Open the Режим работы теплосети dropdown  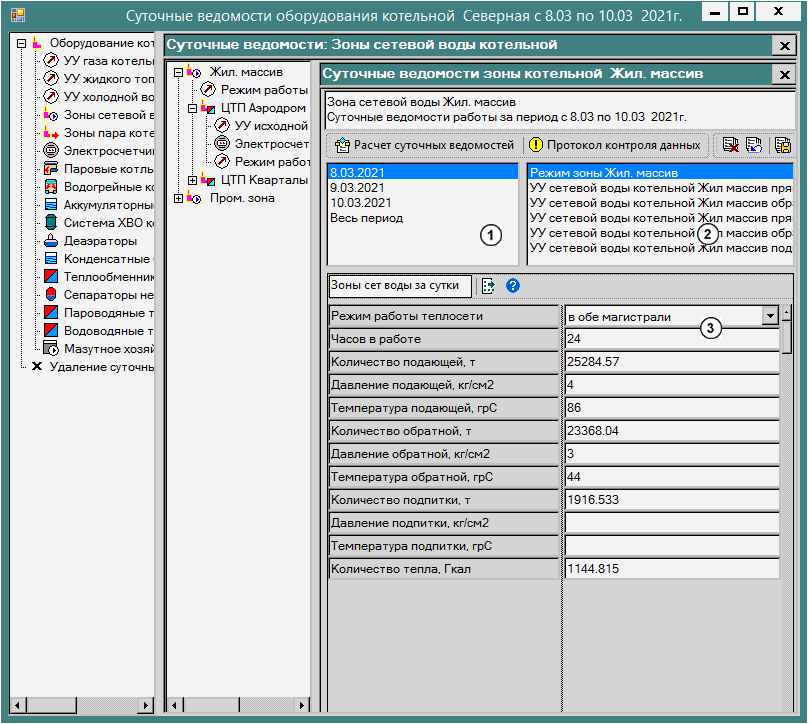pyautogui.click(x=769, y=316)
